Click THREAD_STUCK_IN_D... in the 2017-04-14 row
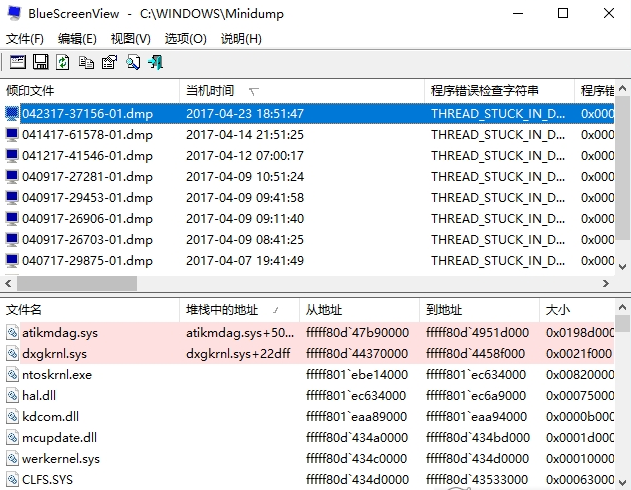Image resolution: width=631 pixels, height=490 pixels. pos(498,134)
